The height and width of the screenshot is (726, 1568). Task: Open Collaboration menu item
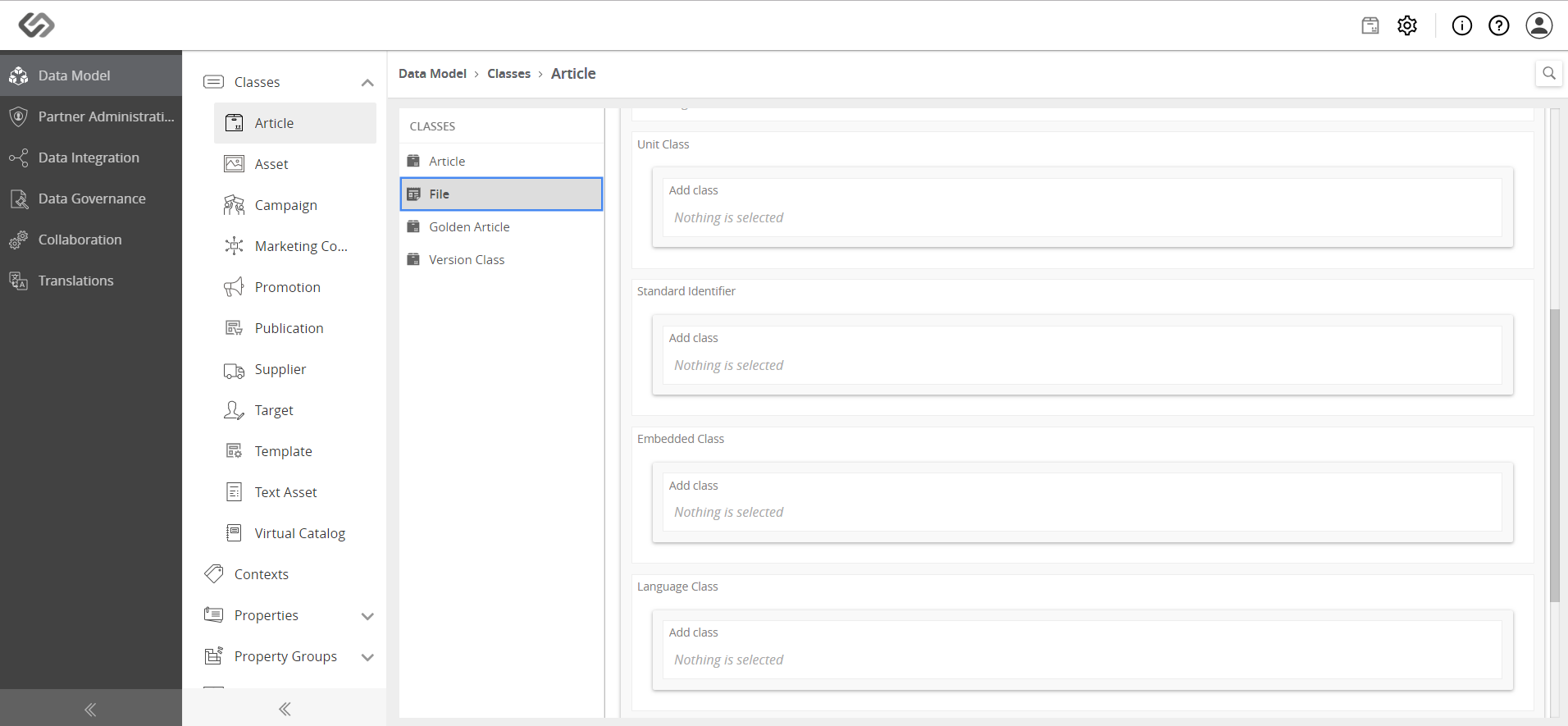91,240
